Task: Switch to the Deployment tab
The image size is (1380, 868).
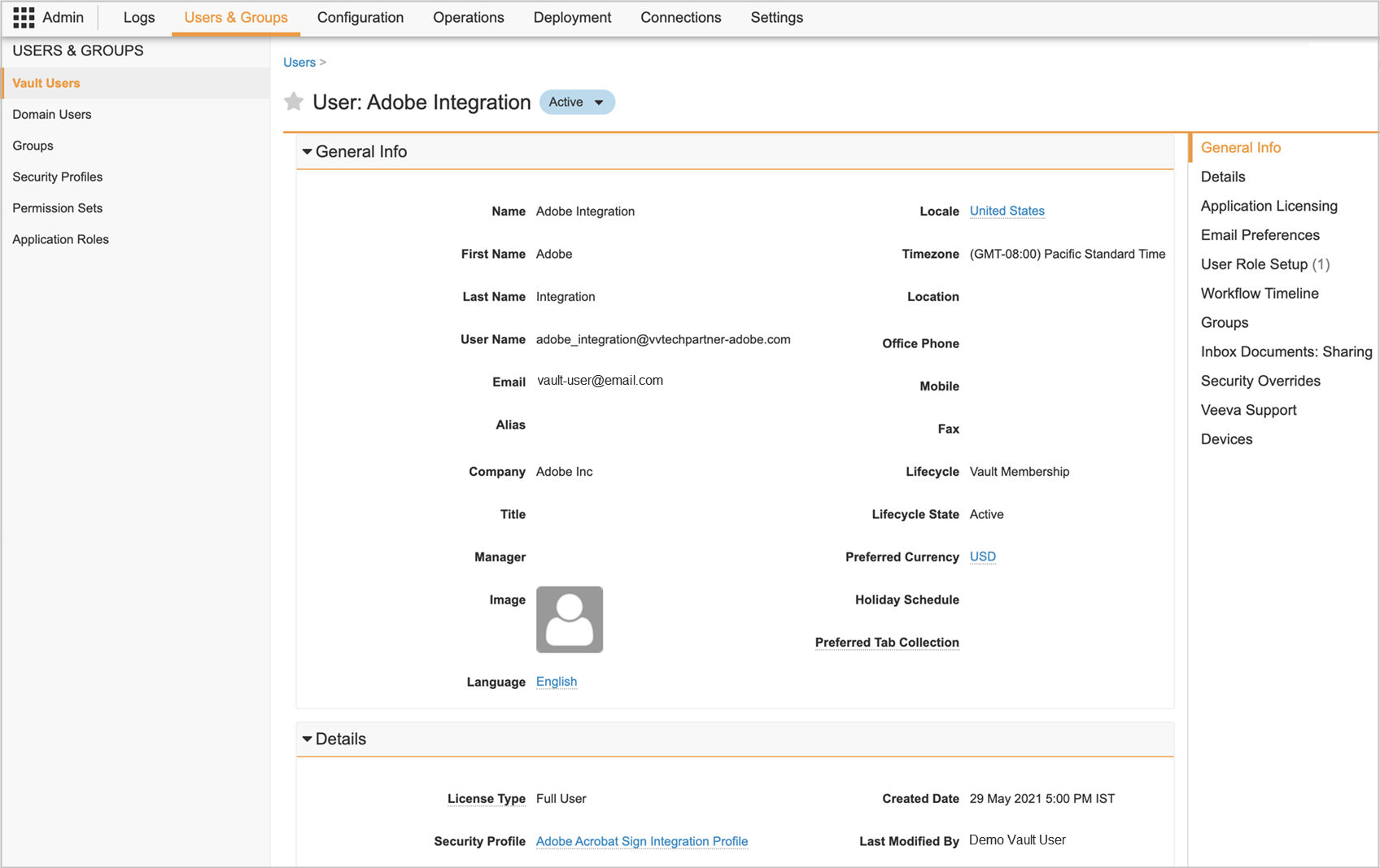Action: [572, 17]
